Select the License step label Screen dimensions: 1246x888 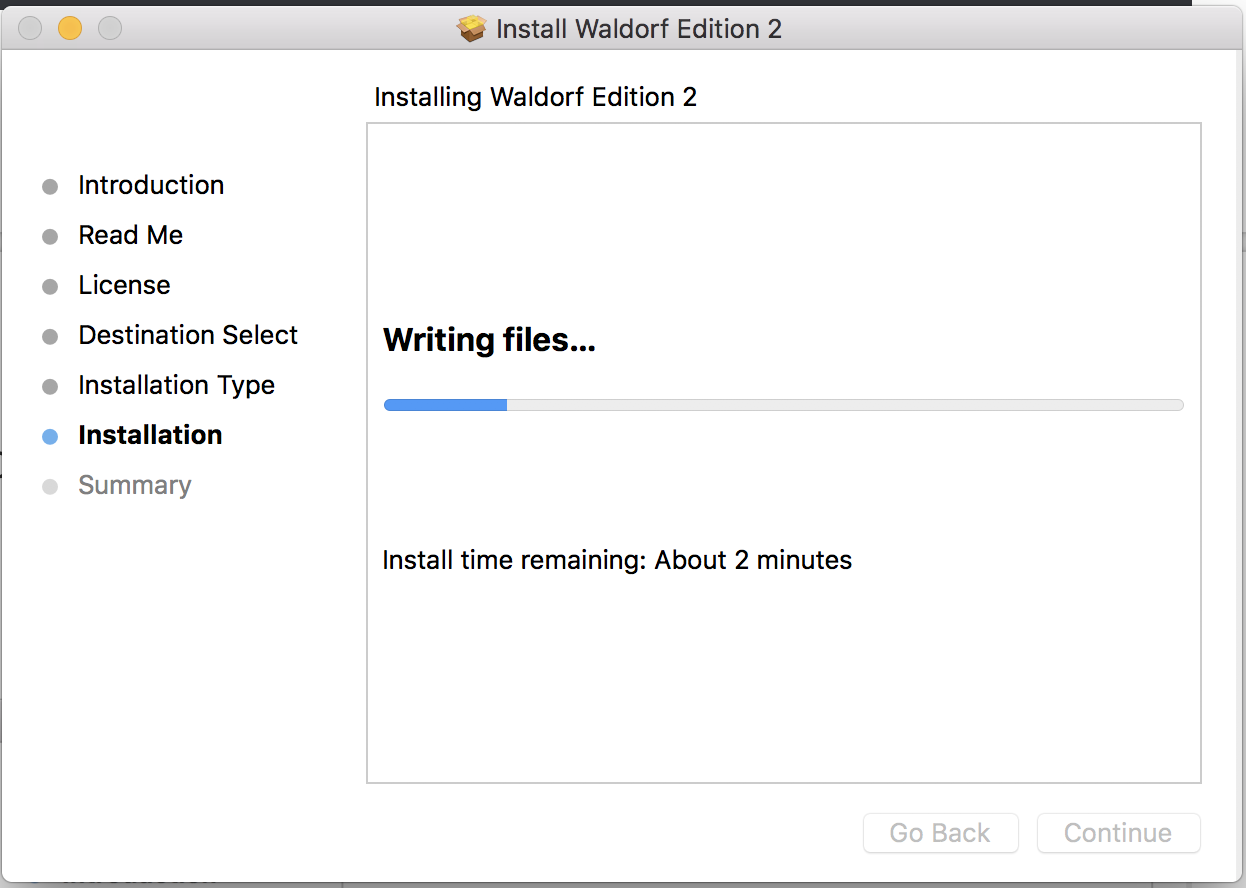[124, 285]
